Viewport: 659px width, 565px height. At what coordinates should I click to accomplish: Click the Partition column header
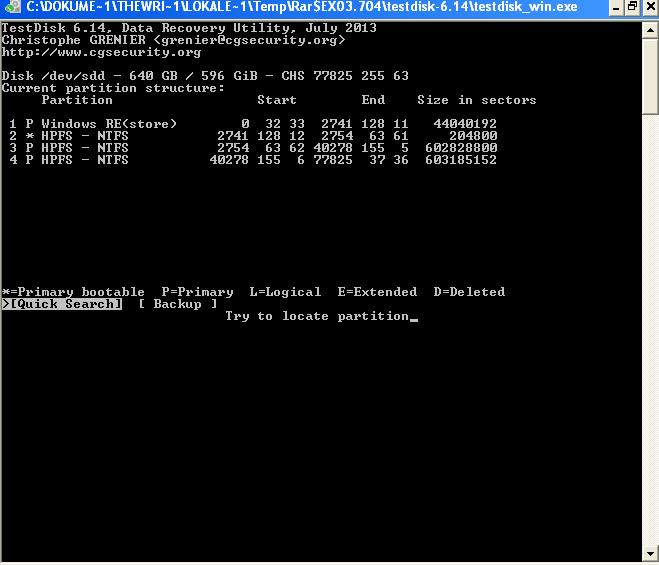pos(77,100)
